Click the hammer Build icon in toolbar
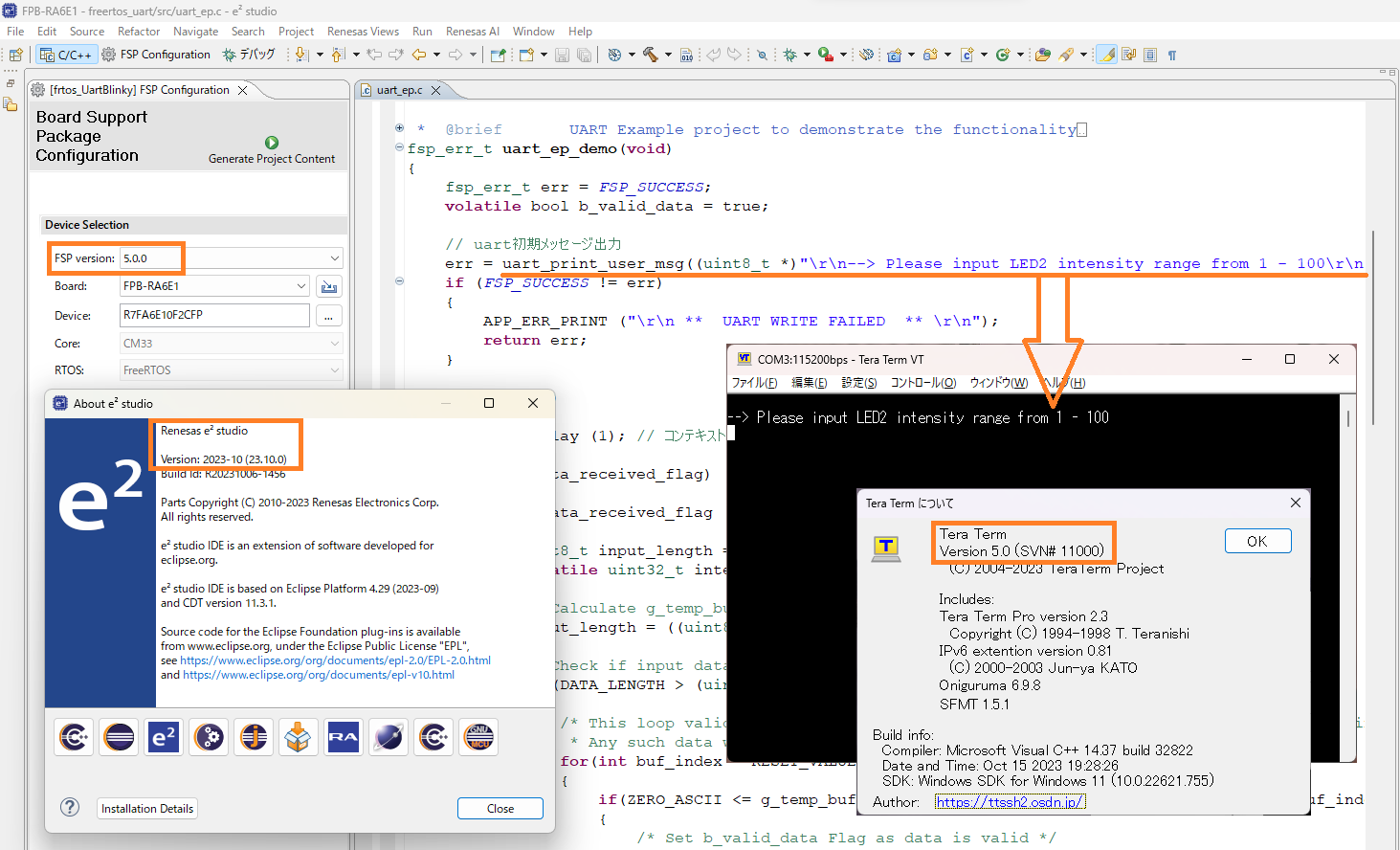 tap(650, 55)
